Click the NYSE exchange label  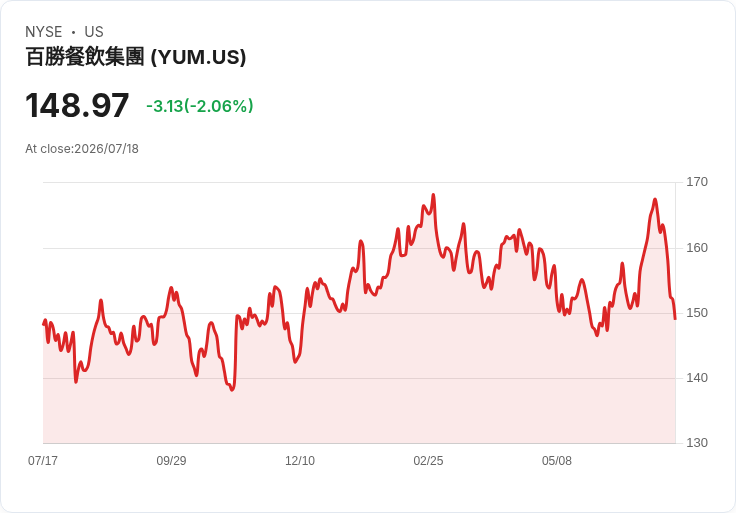[44, 32]
